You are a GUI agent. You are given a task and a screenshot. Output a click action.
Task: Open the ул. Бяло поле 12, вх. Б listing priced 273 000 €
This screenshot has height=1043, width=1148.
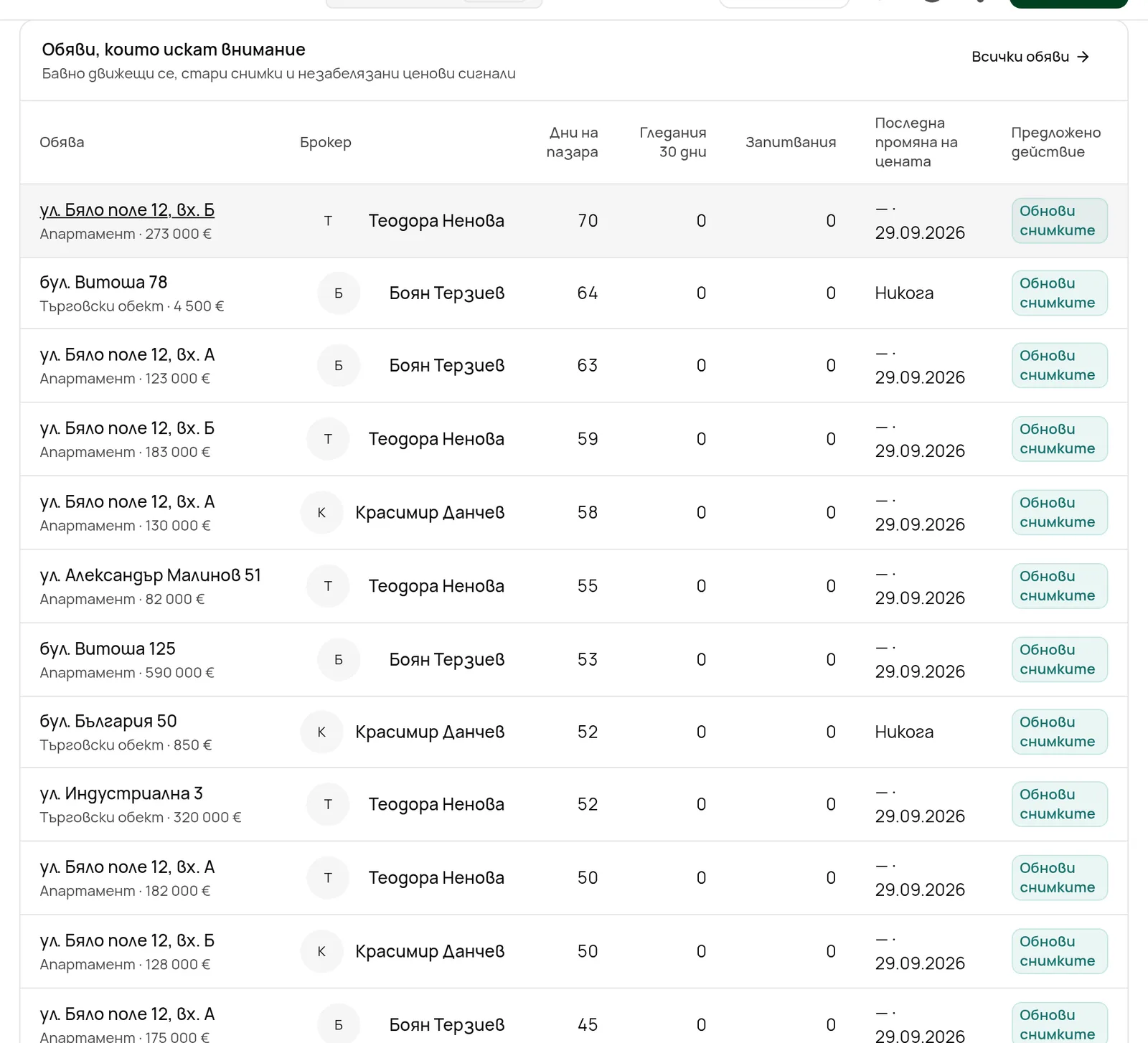(127, 210)
